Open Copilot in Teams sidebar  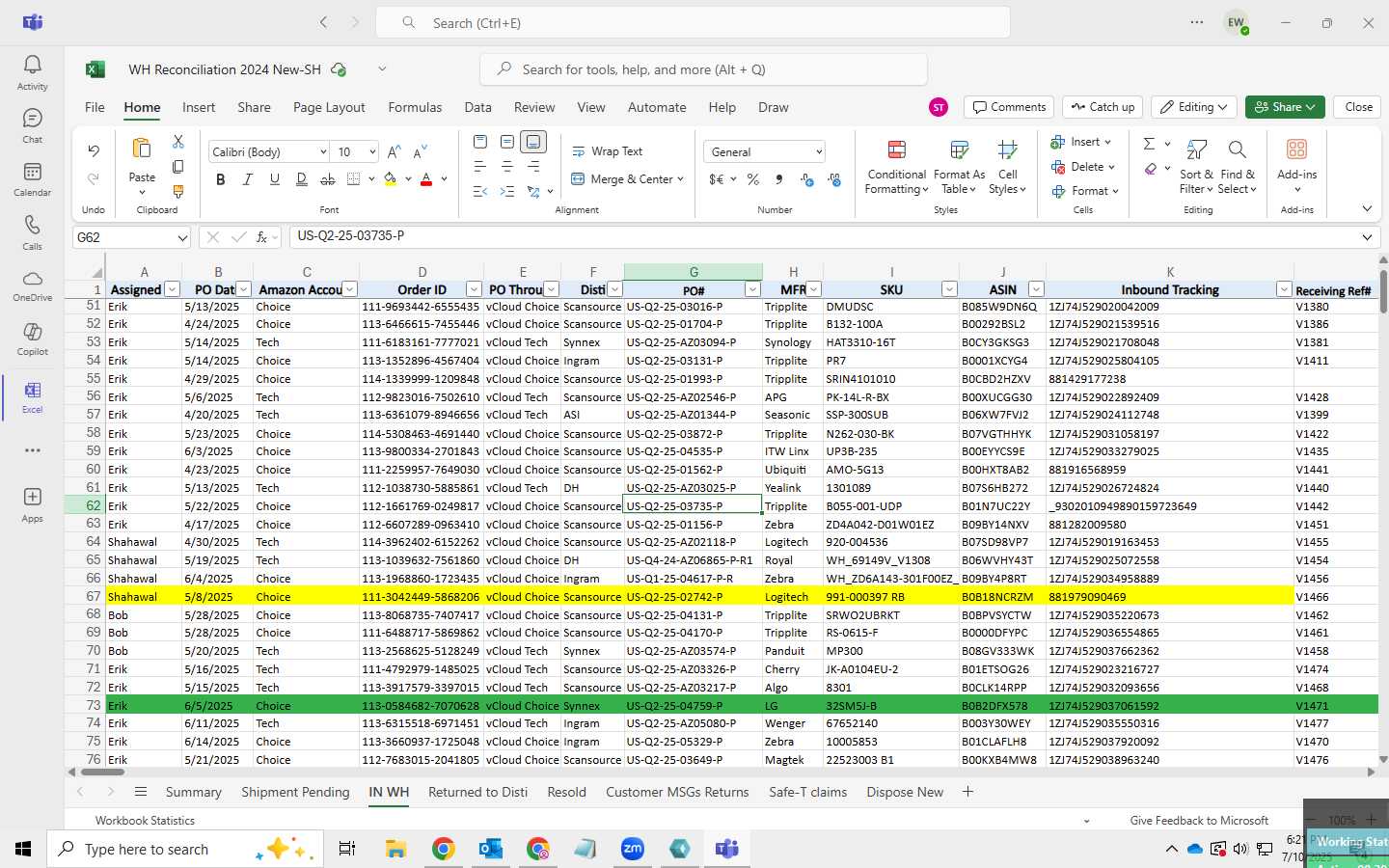pyautogui.click(x=32, y=338)
